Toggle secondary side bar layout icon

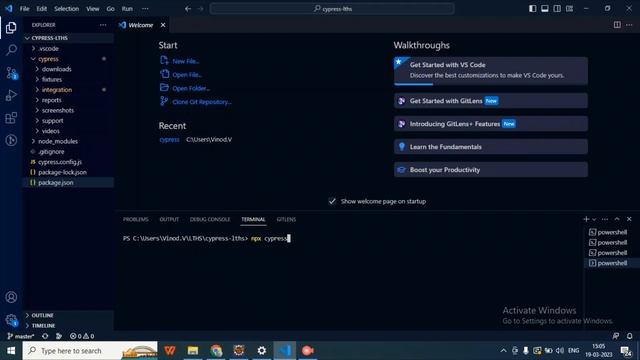coord(557,9)
